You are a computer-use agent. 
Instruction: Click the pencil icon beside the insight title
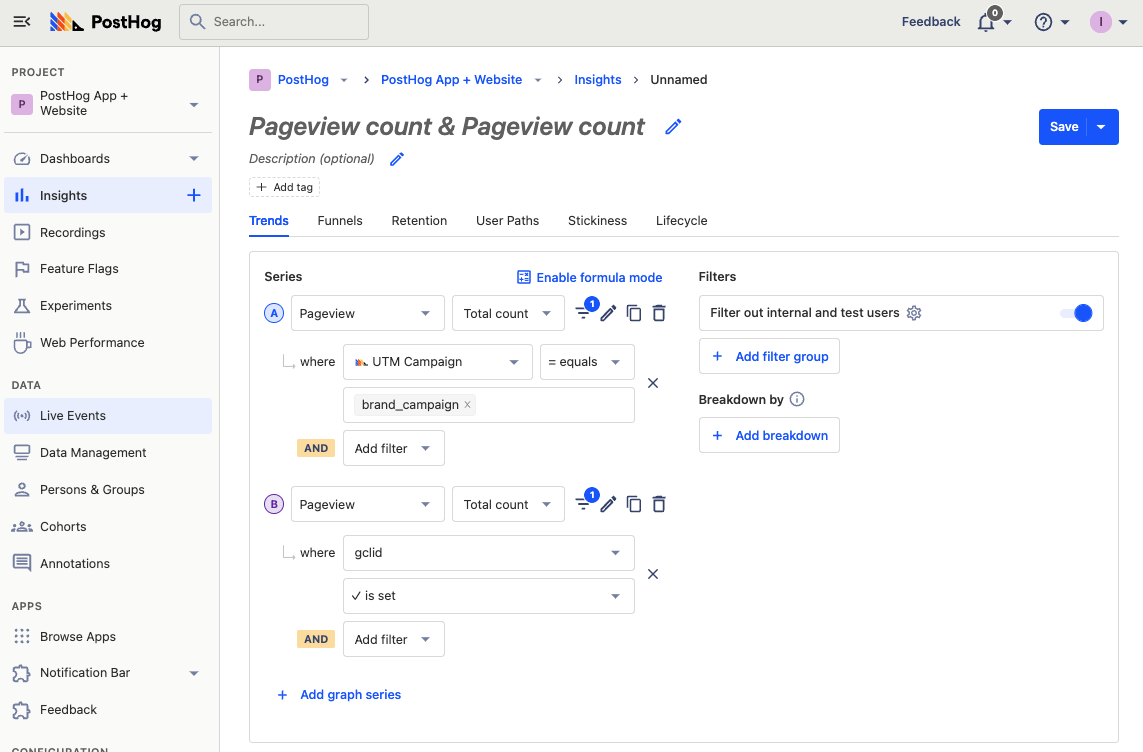tap(673, 127)
